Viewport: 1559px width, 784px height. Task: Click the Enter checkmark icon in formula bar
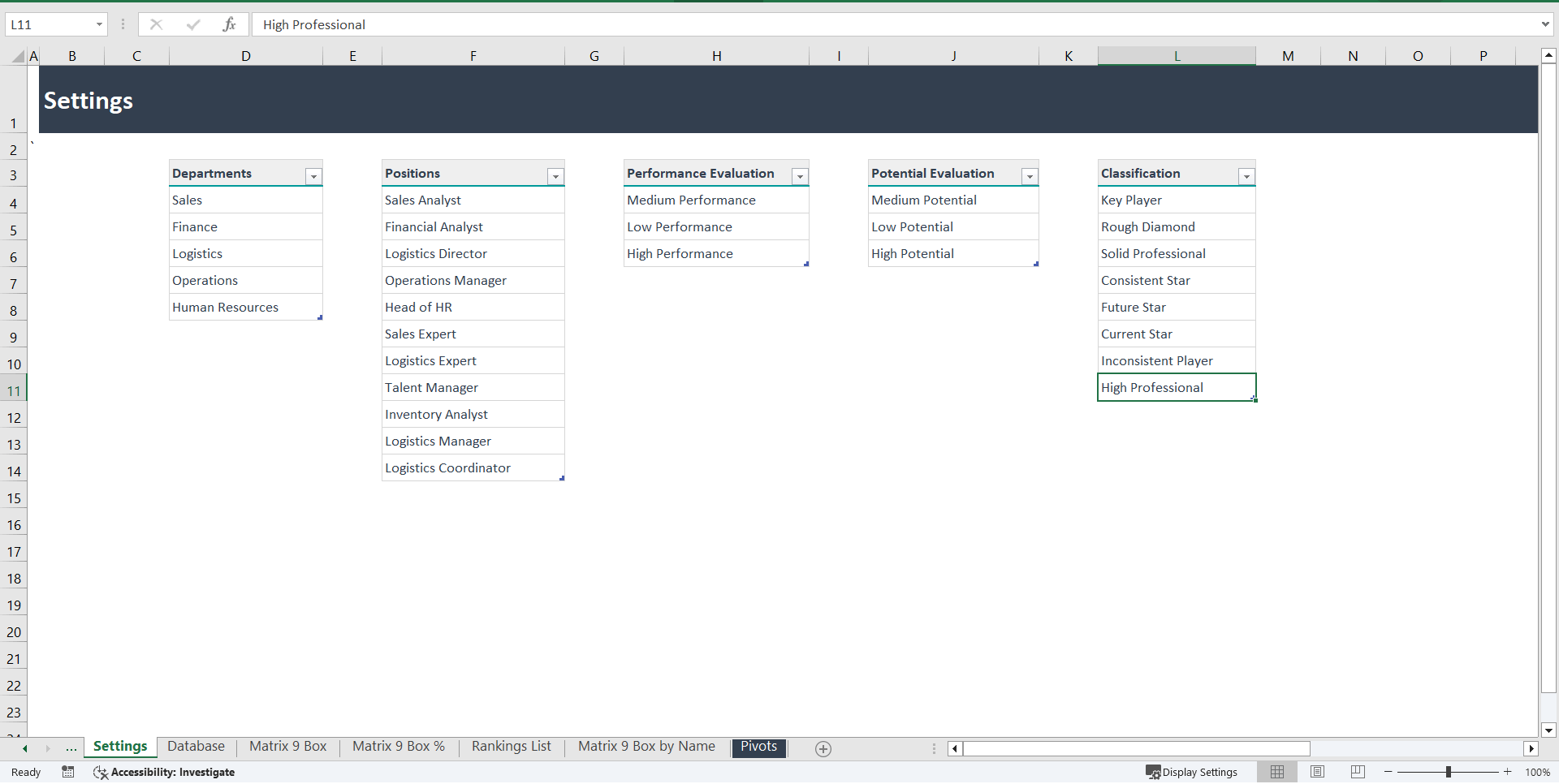coord(192,24)
